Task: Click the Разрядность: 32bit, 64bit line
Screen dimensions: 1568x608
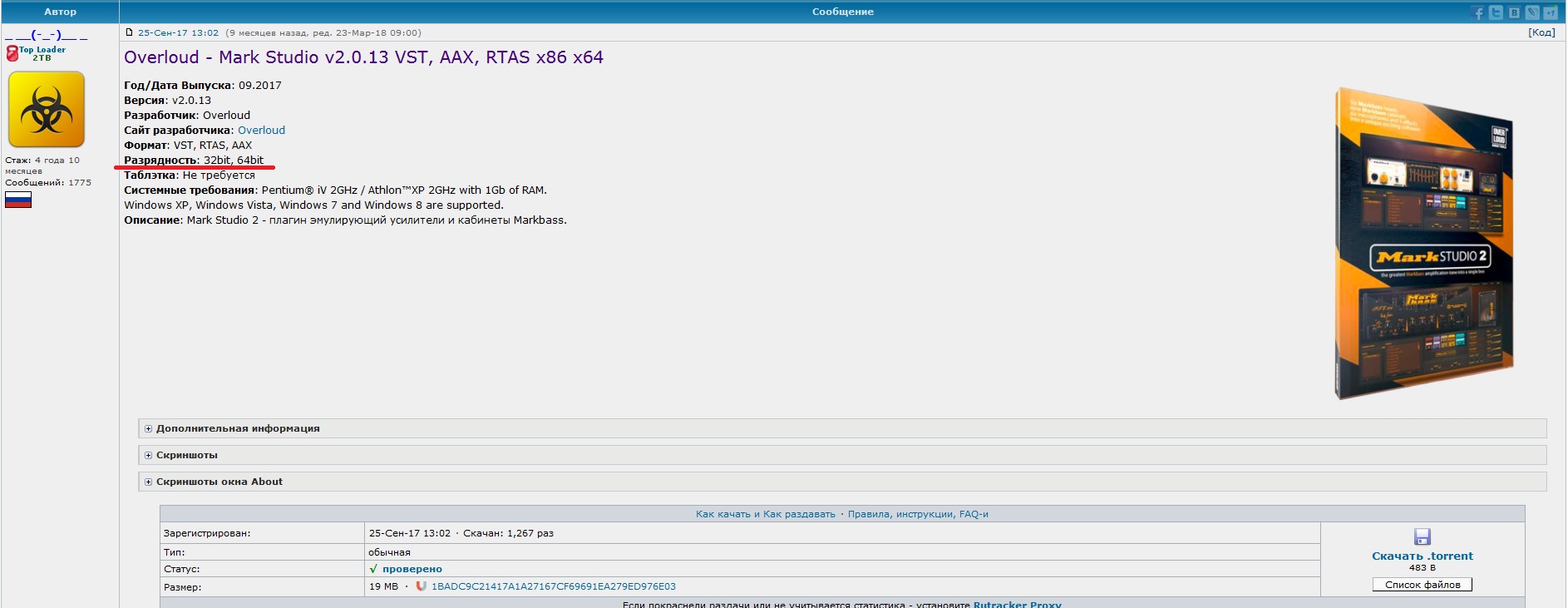Action: point(194,161)
